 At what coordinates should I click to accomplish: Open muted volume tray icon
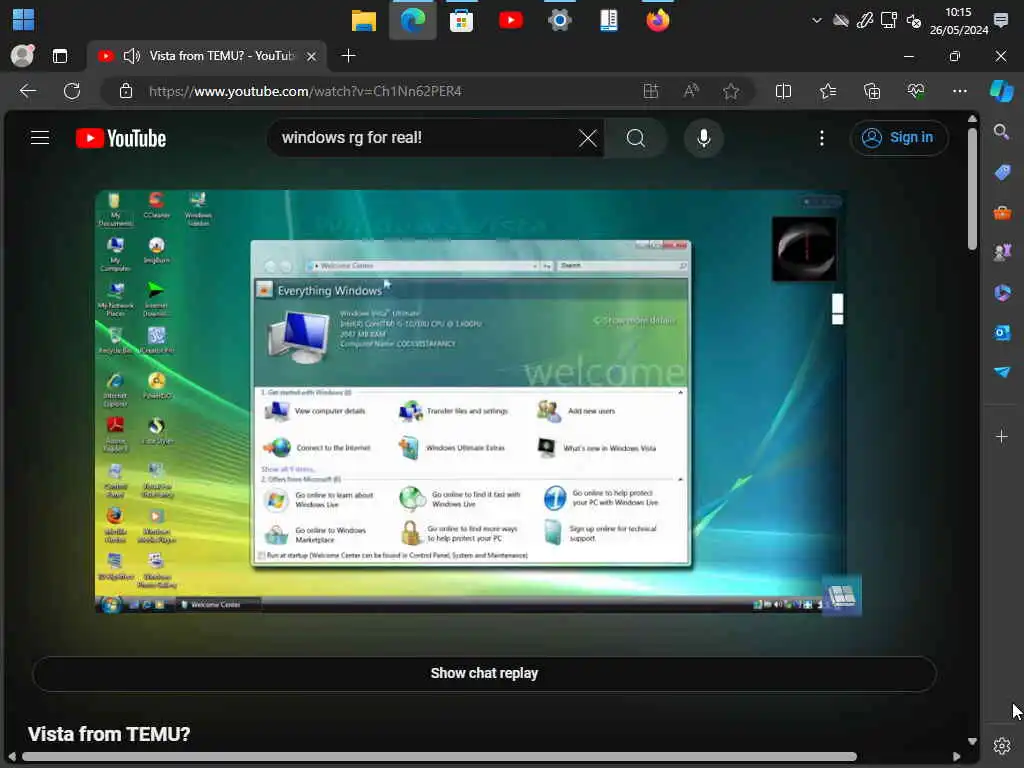coord(914,21)
